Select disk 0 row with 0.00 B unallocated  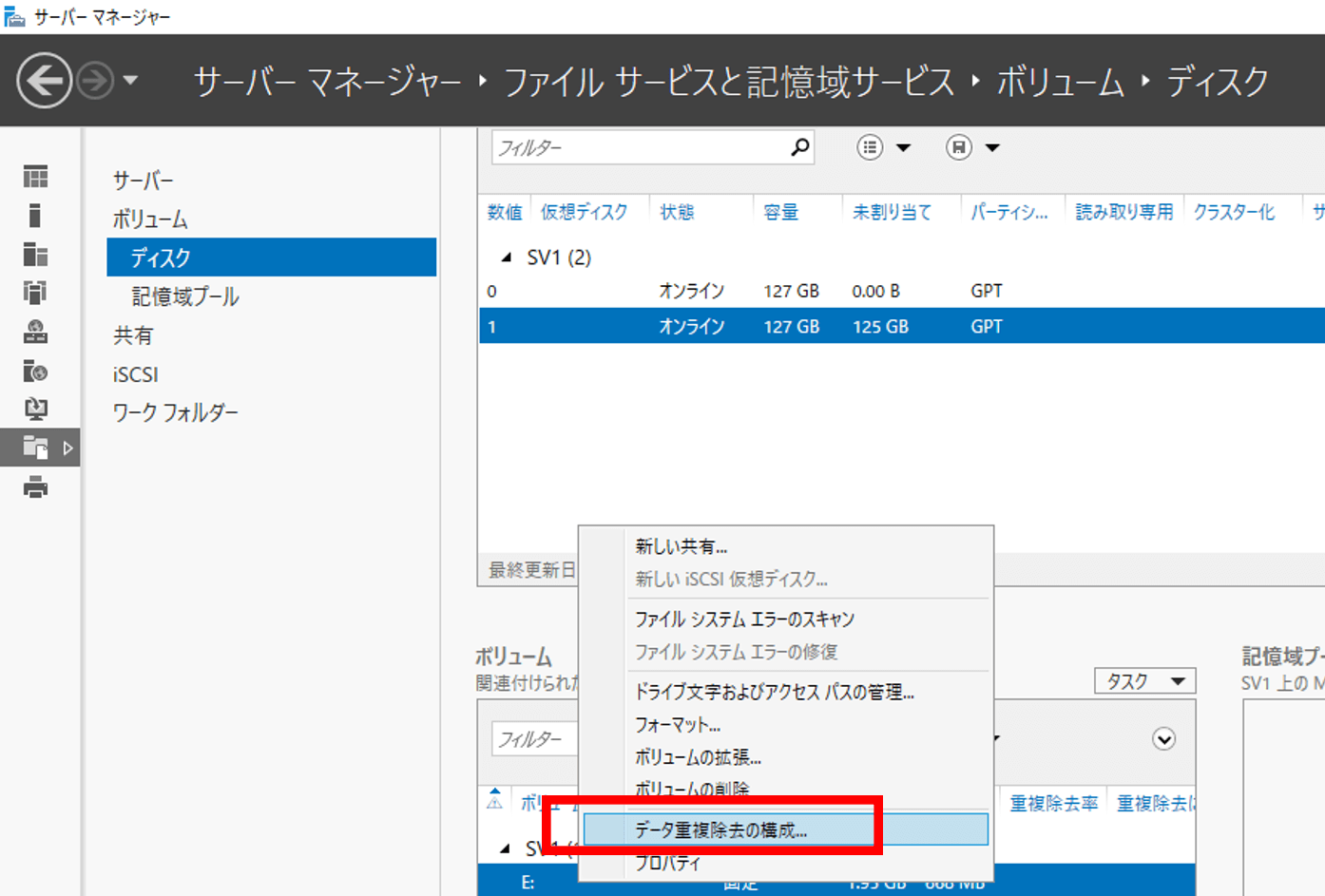(x=901, y=291)
